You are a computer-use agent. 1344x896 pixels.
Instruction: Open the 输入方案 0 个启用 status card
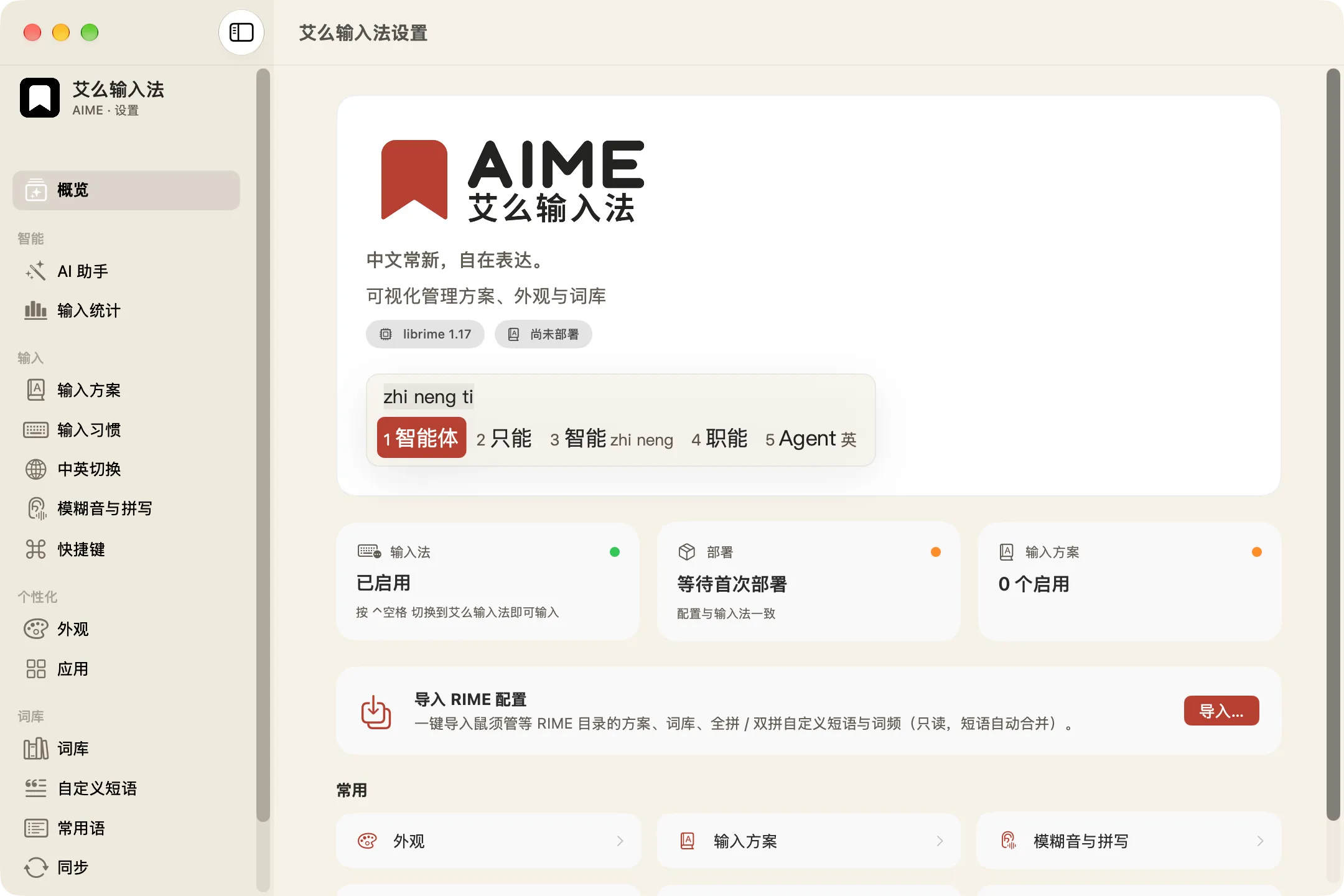coord(1129,582)
